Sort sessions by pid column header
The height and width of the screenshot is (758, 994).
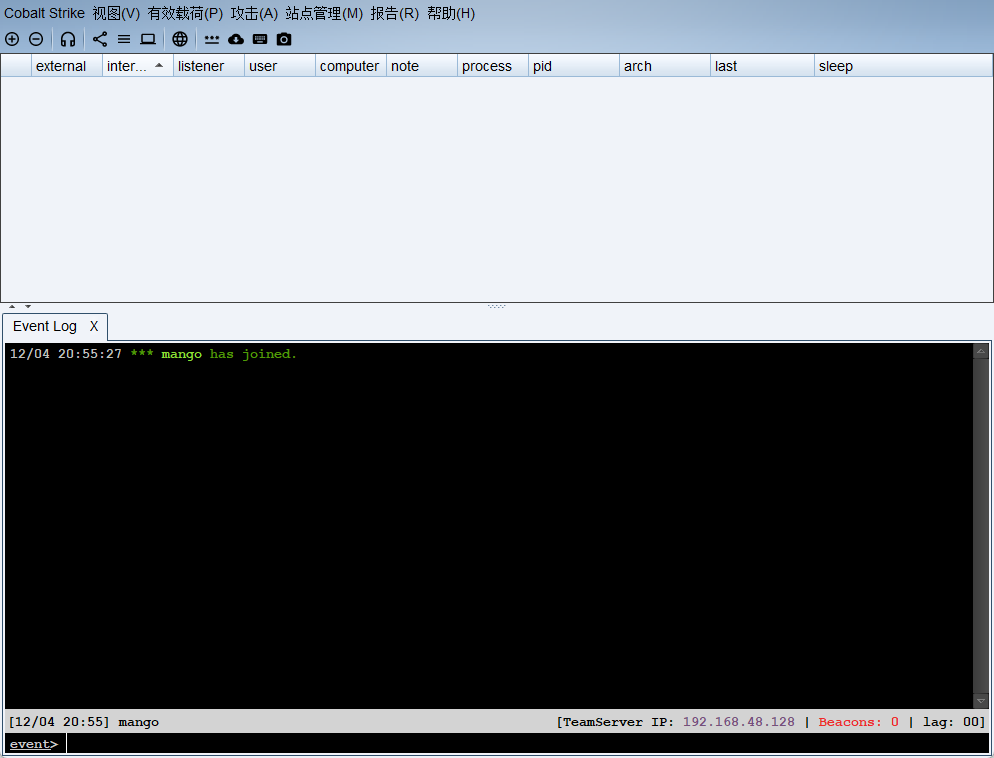tap(574, 66)
